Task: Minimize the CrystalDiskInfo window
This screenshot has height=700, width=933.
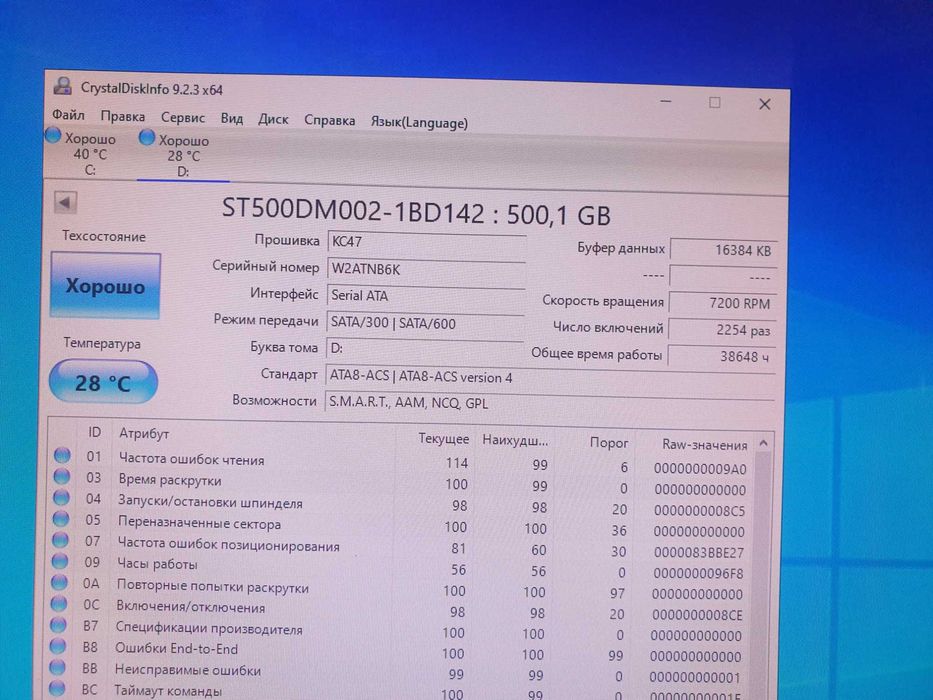Action: [666, 101]
